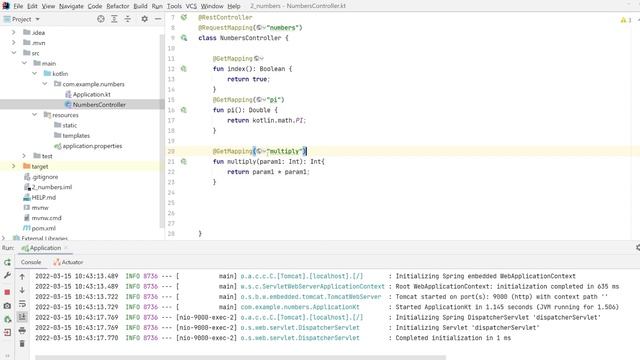Click the down arrow in console toolbar
This screenshot has height=360, width=640.
tap(22, 290)
